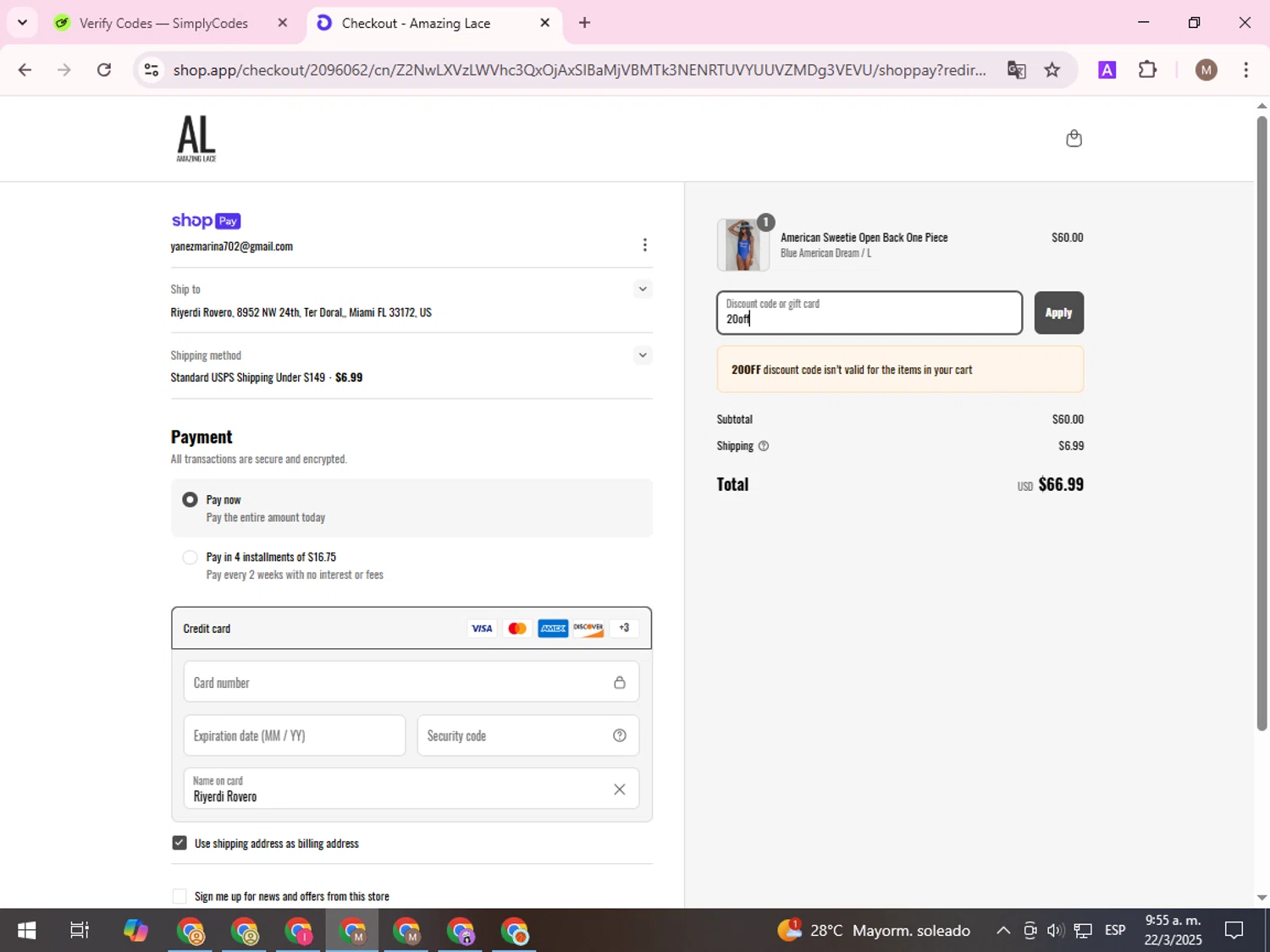This screenshot has width=1270, height=952.
Task: Reload the checkout page
Action: (x=104, y=69)
